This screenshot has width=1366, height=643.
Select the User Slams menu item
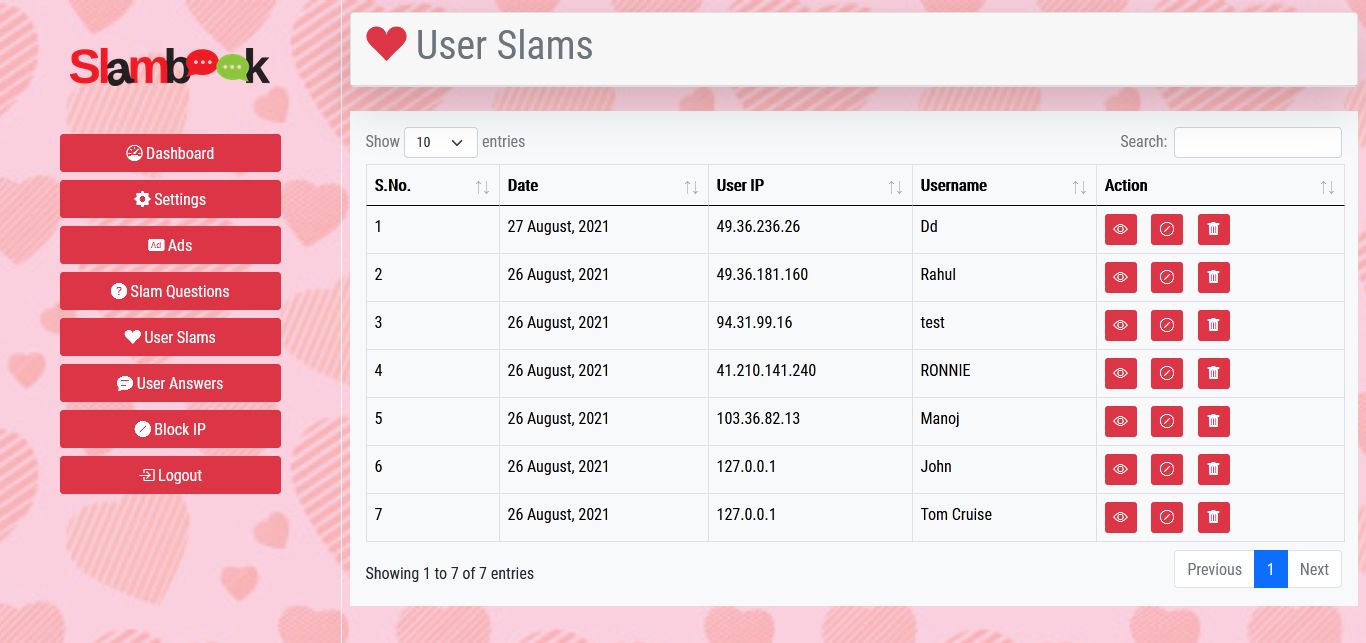point(170,337)
